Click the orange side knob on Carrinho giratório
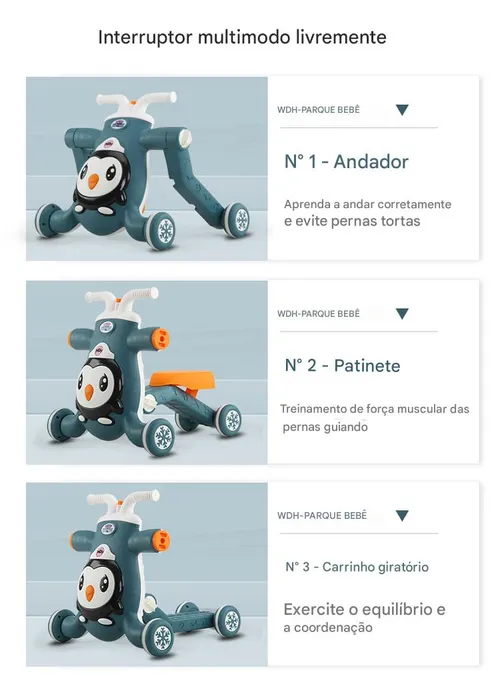 point(162,540)
